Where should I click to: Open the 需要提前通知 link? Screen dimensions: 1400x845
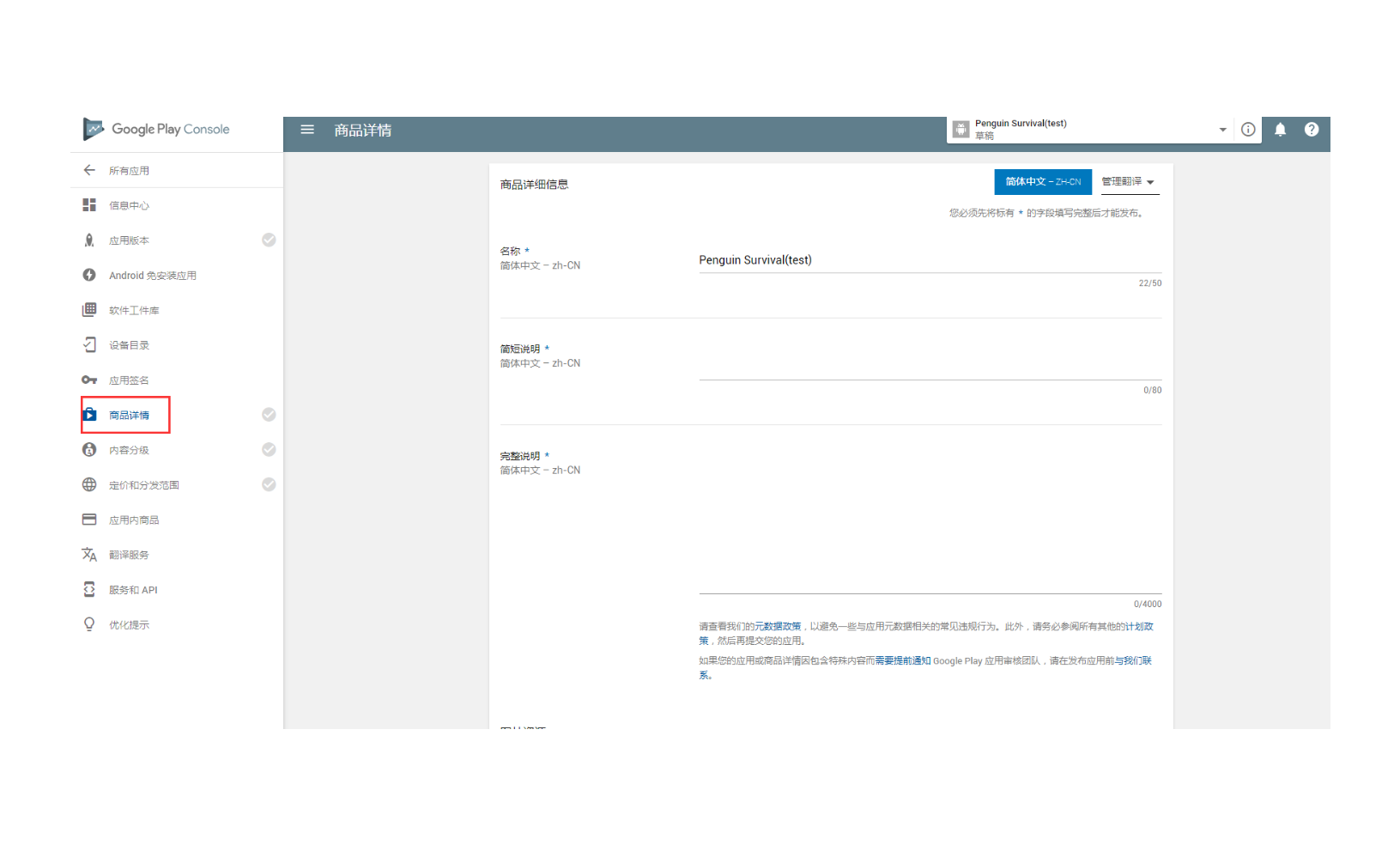(x=902, y=661)
